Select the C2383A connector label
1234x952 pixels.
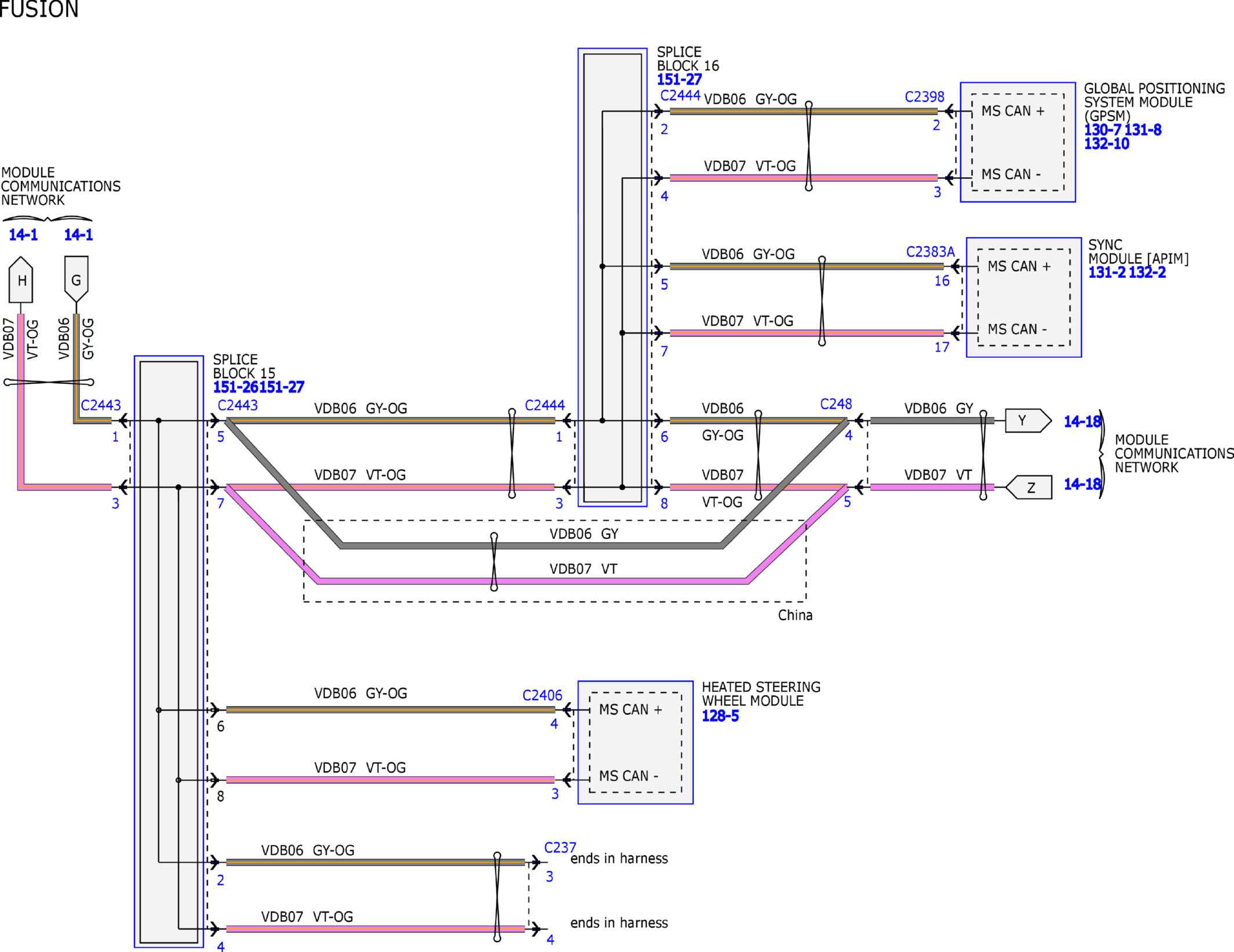click(930, 252)
